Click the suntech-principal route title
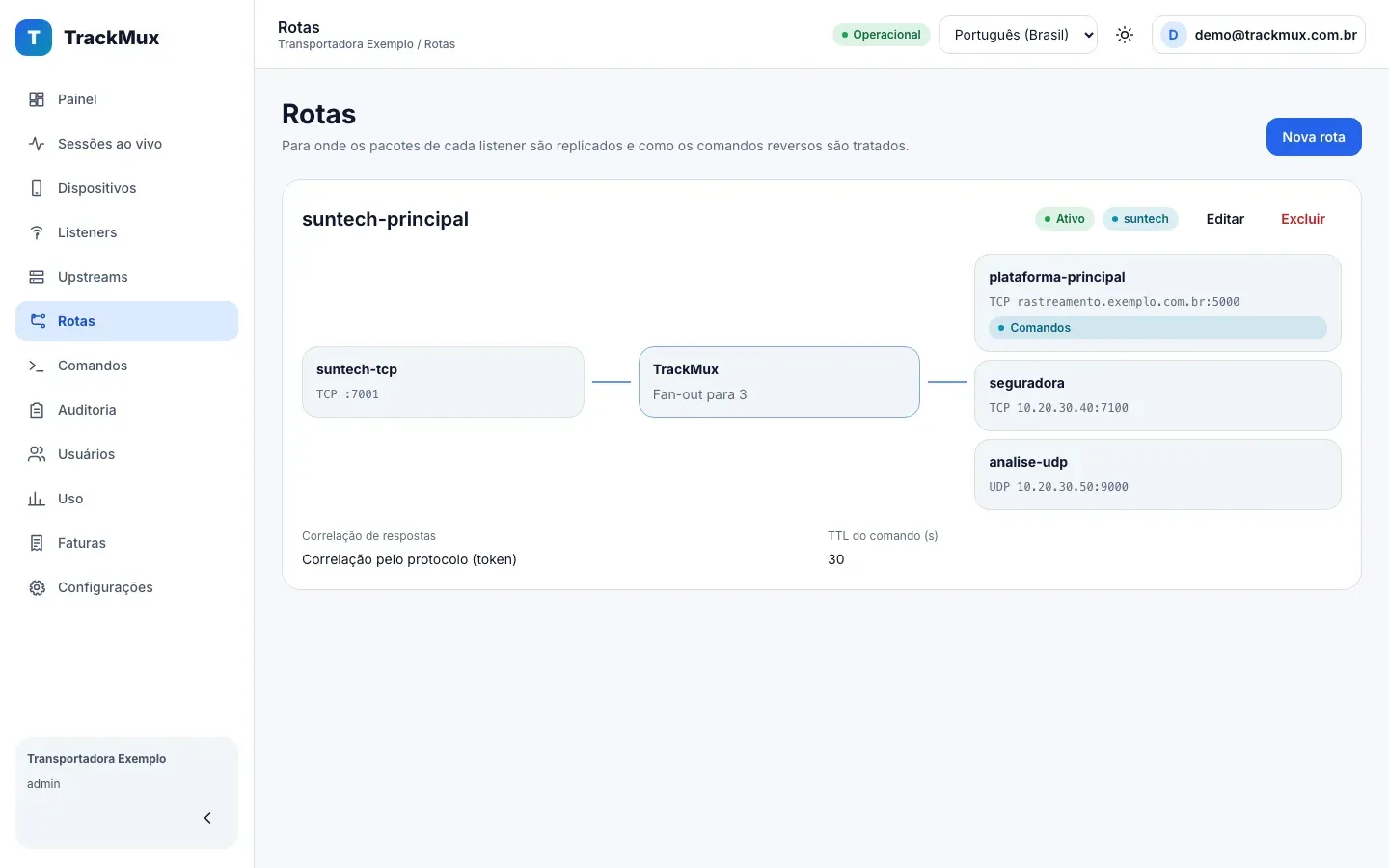The image size is (1389, 868). (385, 219)
